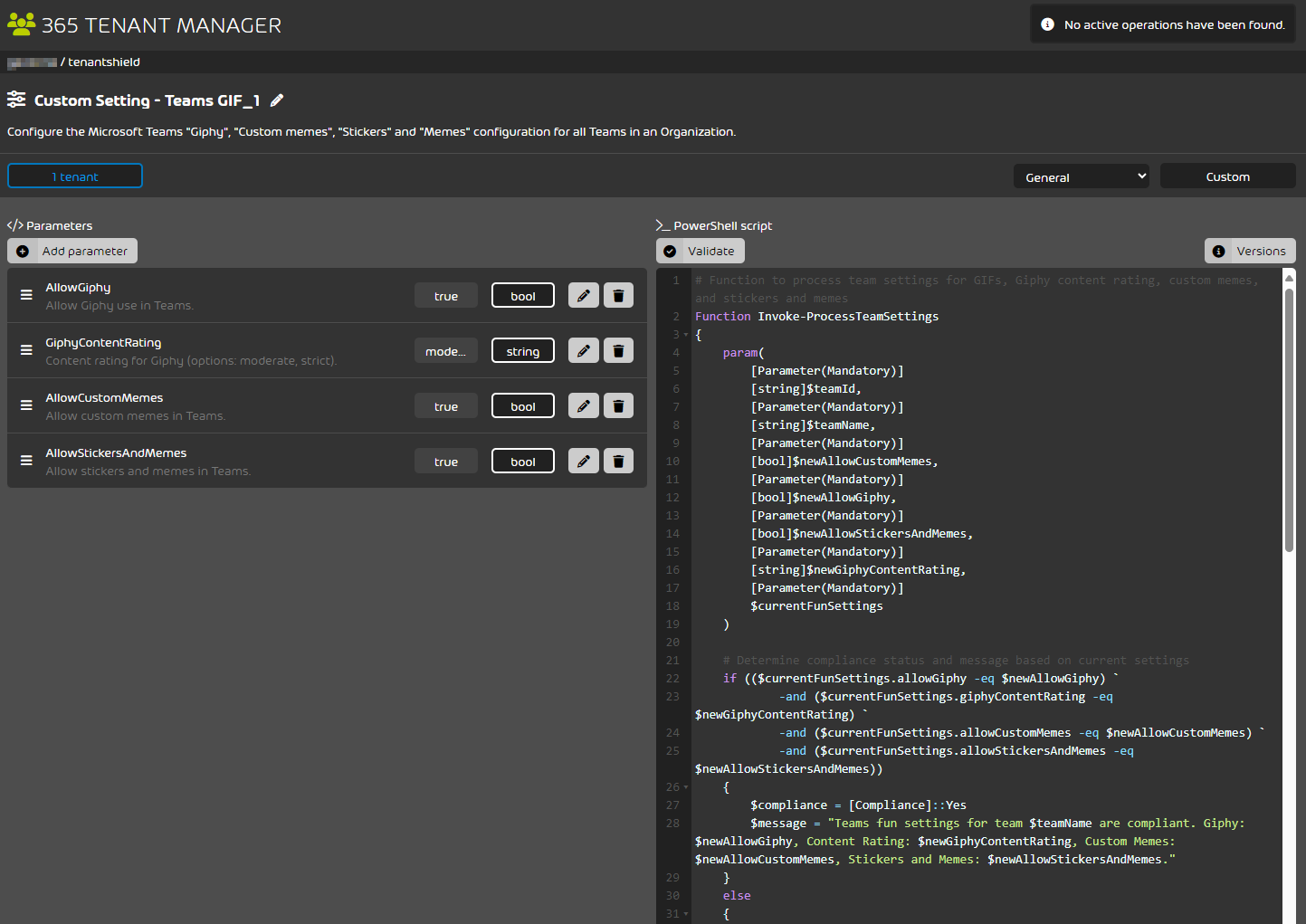Toggle AllowCustomMemes value to false
This screenshot has height=924, width=1306.
[x=445, y=405]
